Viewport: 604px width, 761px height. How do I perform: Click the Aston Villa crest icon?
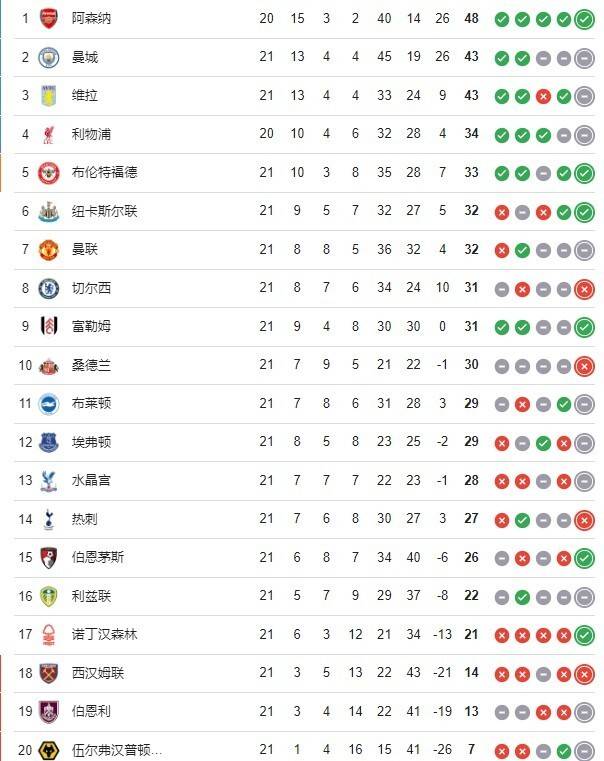click(48, 96)
